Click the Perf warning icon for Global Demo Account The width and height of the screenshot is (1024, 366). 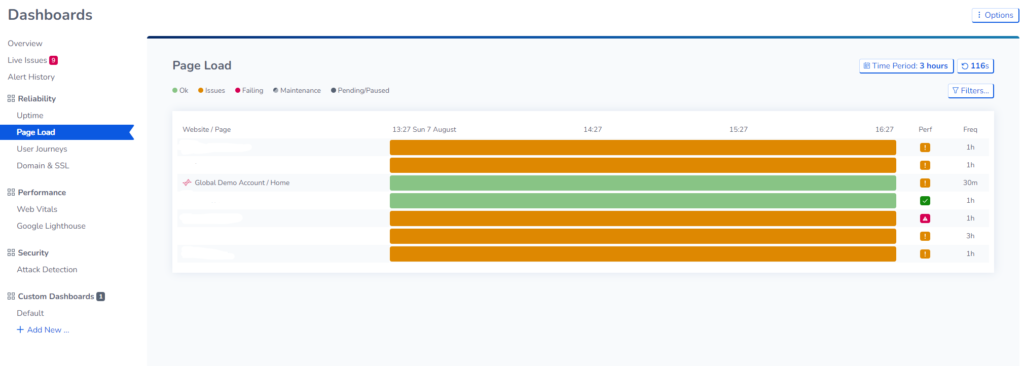tap(925, 183)
